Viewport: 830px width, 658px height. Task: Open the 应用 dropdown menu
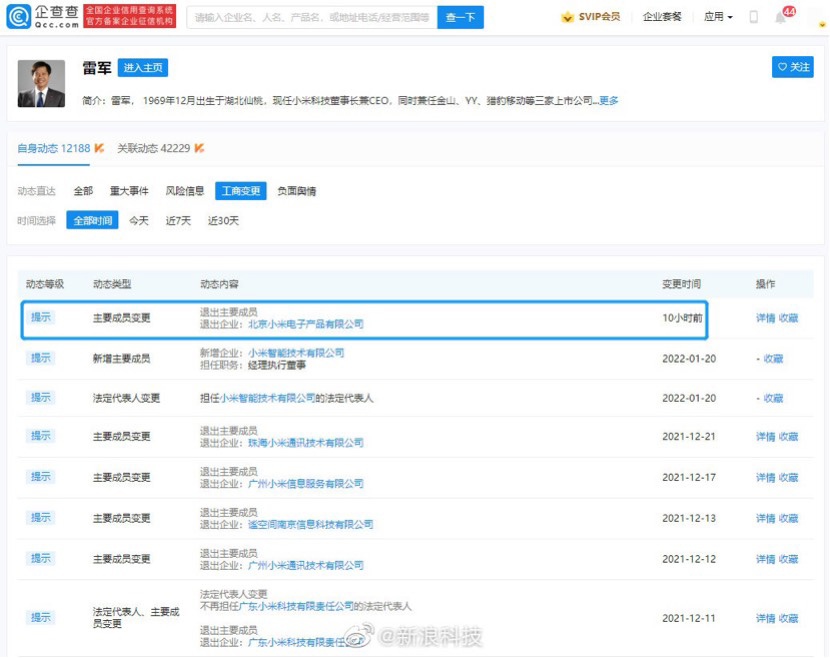click(x=714, y=16)
